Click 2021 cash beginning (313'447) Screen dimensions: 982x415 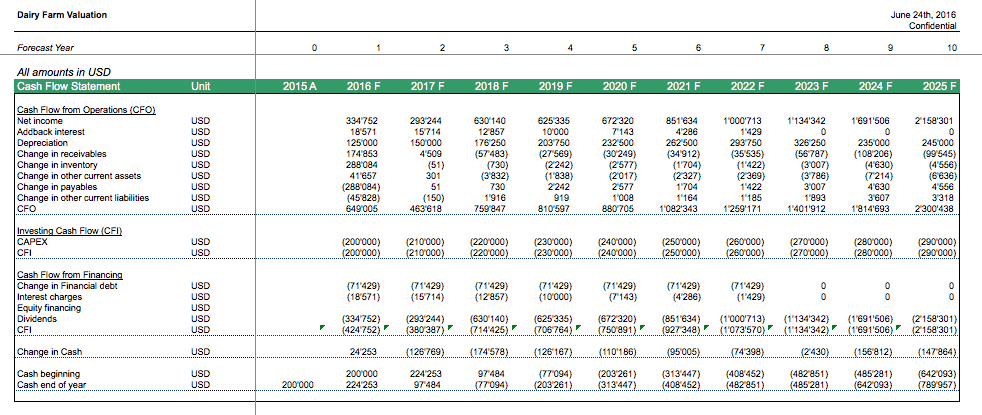(681, 374)
